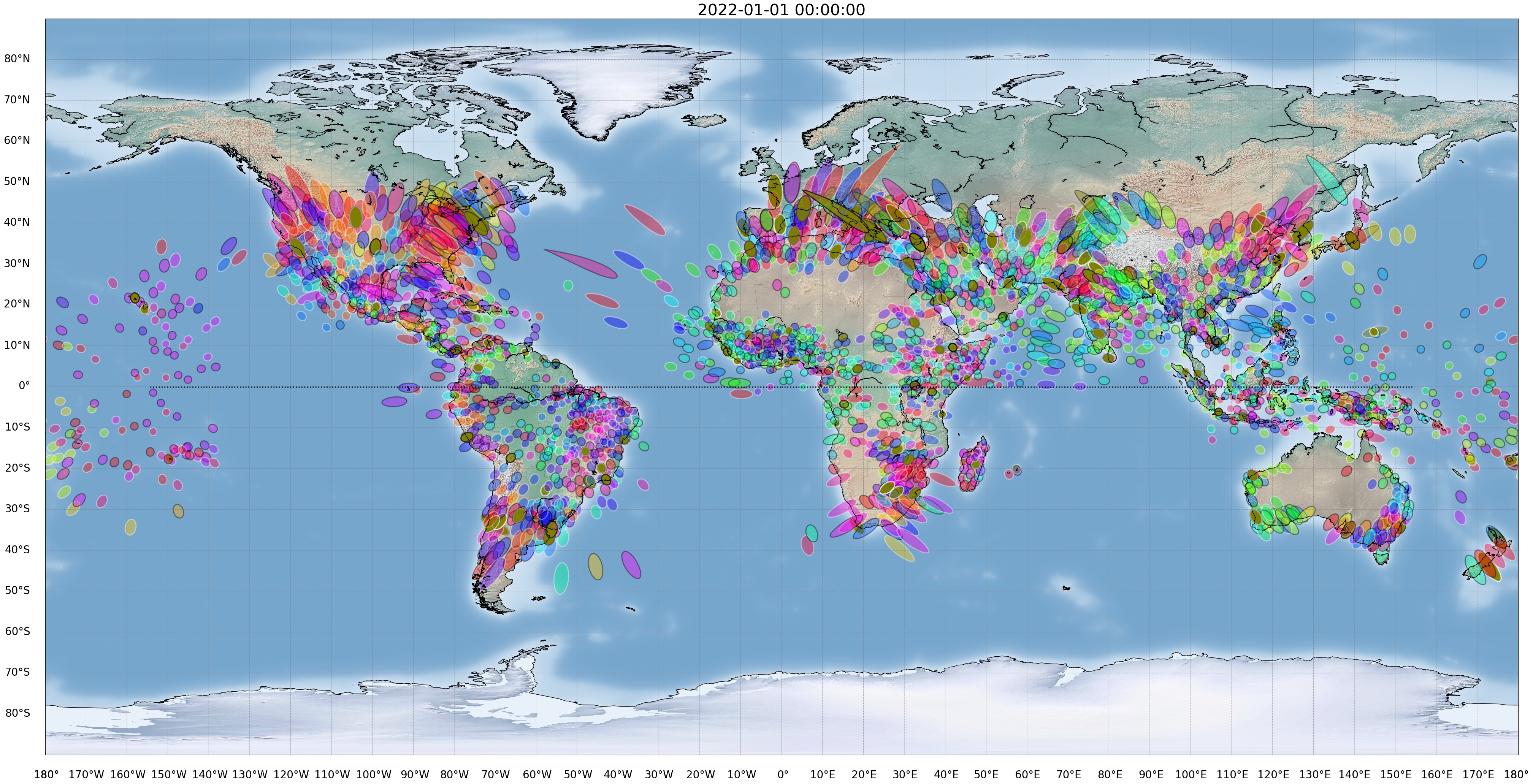
Task: Click the "60°W" longitude label
Action: 537,774
